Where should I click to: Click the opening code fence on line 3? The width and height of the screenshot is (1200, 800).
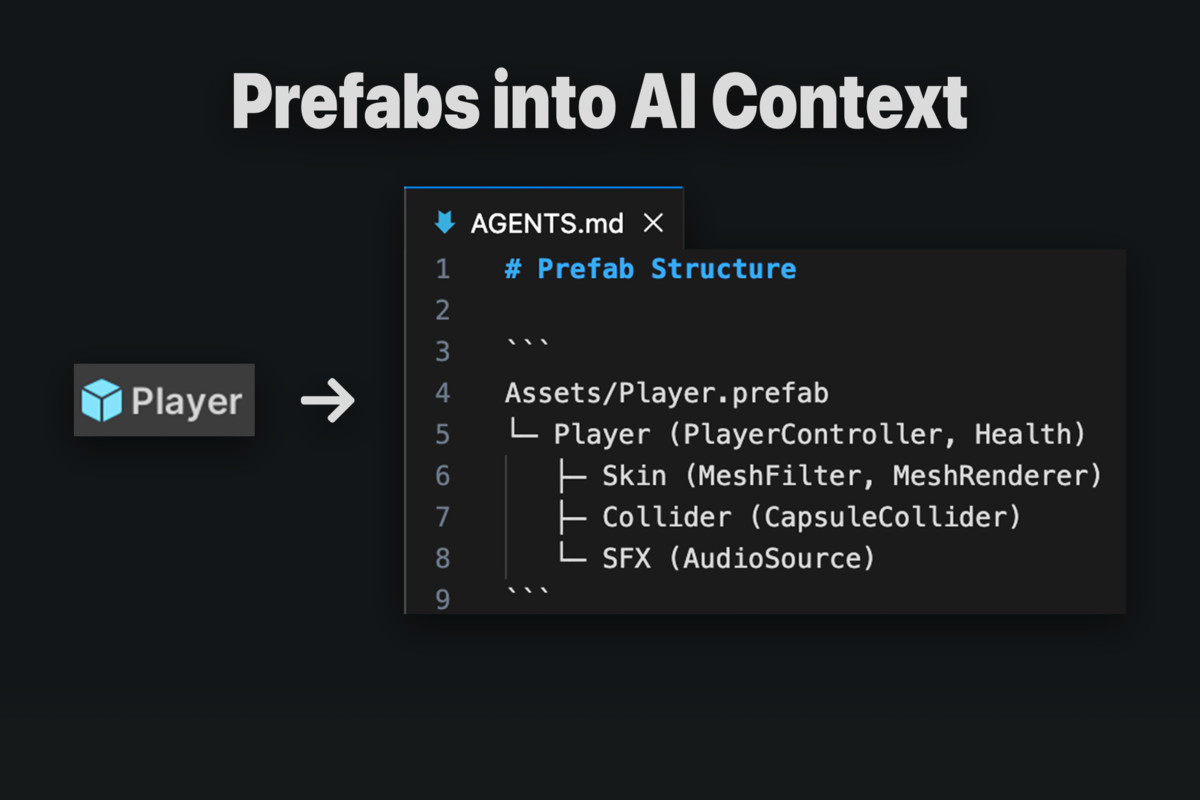click(x=527, y=349)
